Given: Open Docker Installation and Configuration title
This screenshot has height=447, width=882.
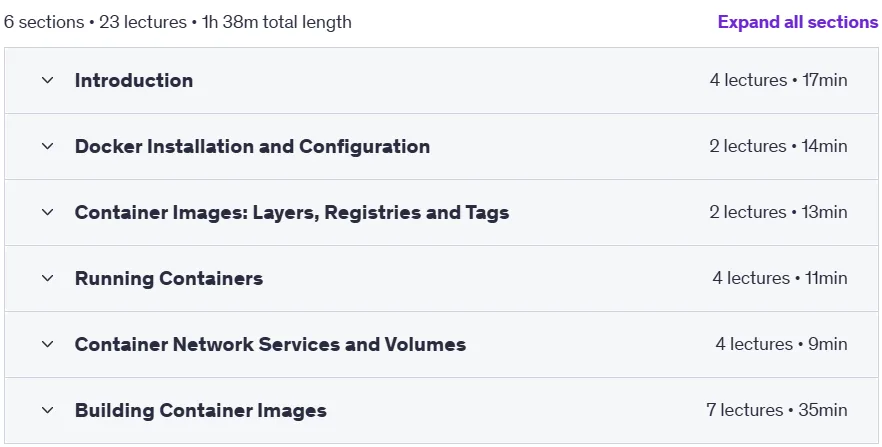Looking at the screenshot, I should point(253,146).
